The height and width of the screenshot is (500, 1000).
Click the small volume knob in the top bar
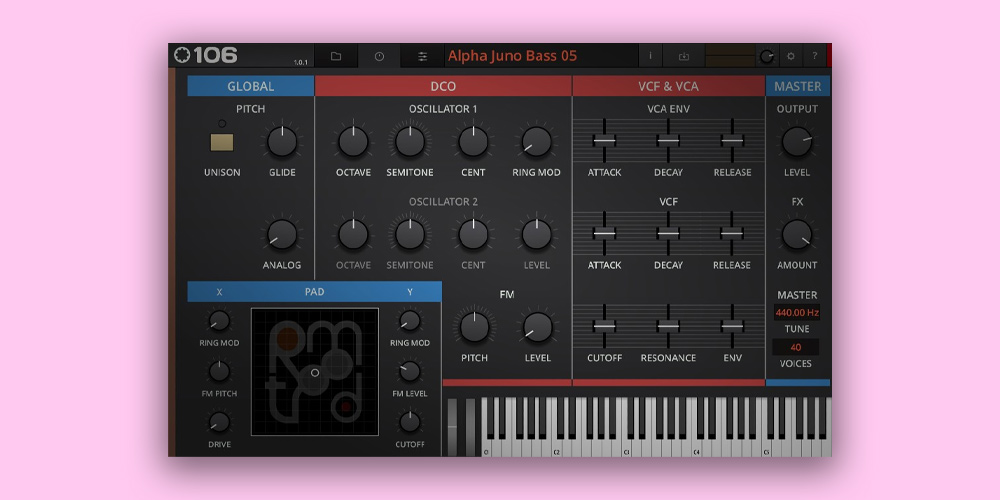pos(767,57)
